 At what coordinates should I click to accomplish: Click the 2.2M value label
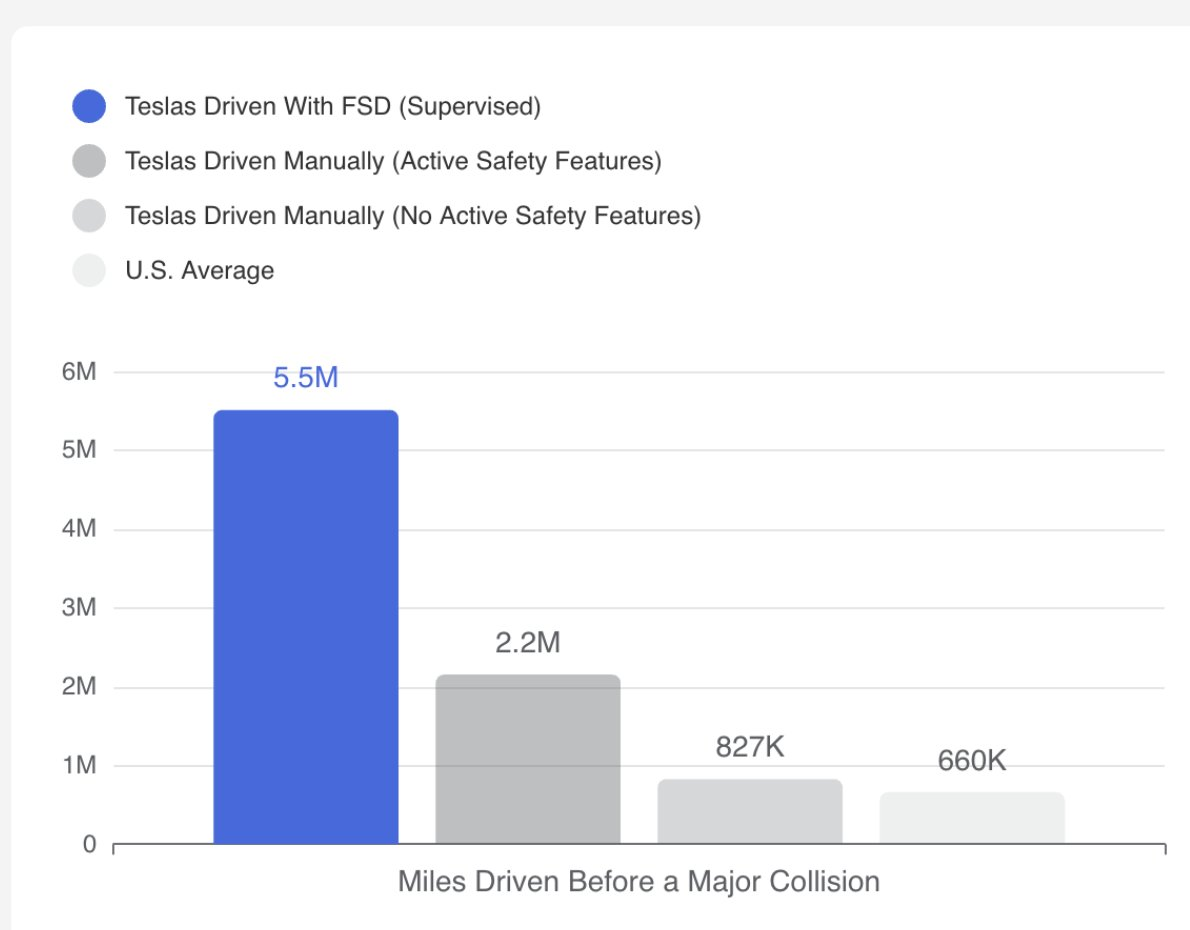pyautogui.click(x=528, y=643)
